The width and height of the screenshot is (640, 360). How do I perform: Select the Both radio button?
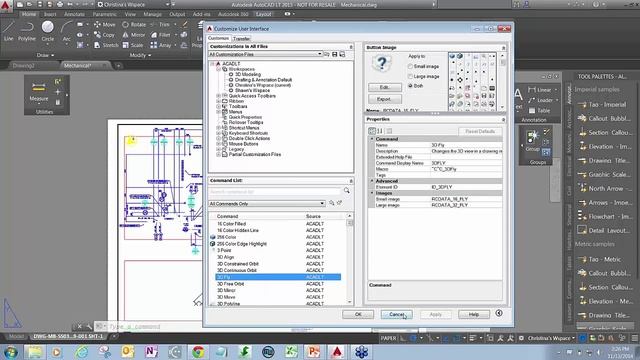(x=410, y=86)
